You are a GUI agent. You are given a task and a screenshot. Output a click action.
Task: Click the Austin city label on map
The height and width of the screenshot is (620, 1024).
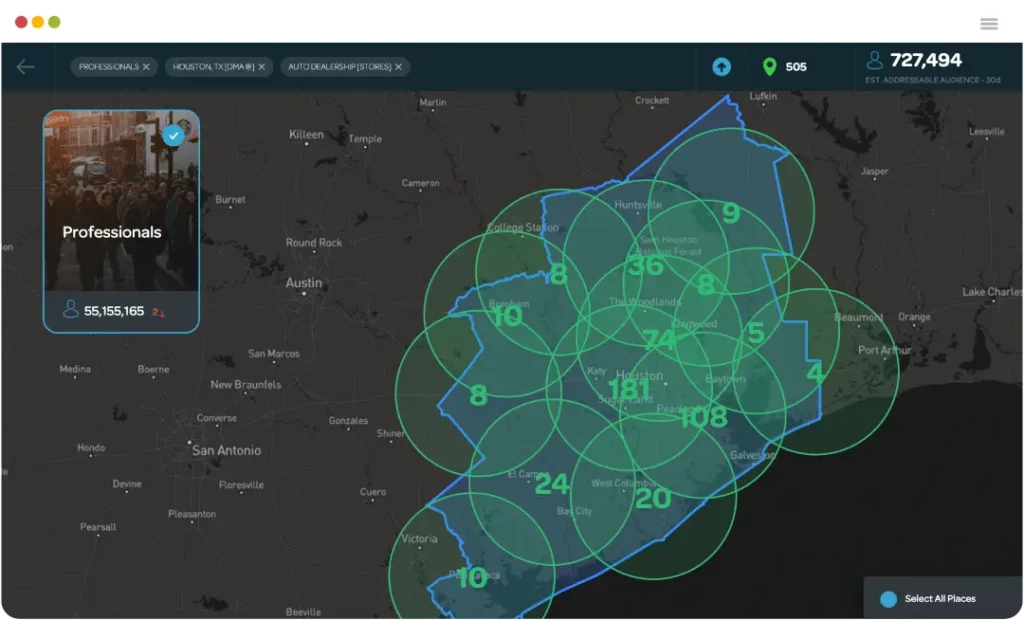(x=304, y=283)
